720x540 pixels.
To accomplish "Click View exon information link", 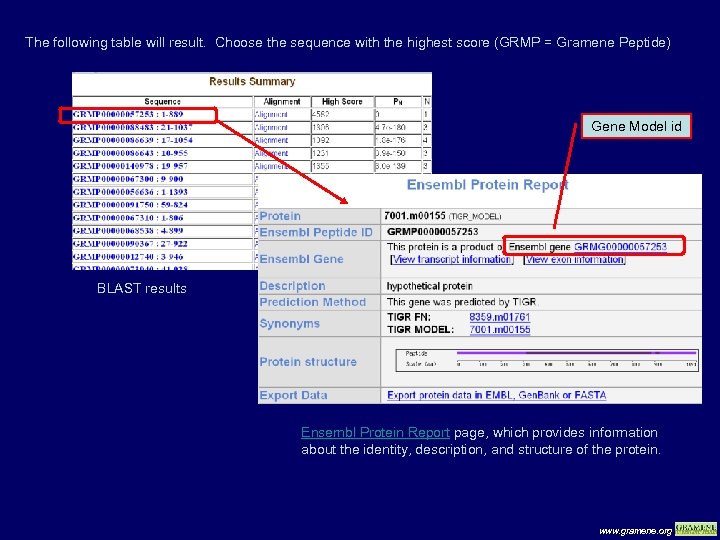I will pos(574,259).
